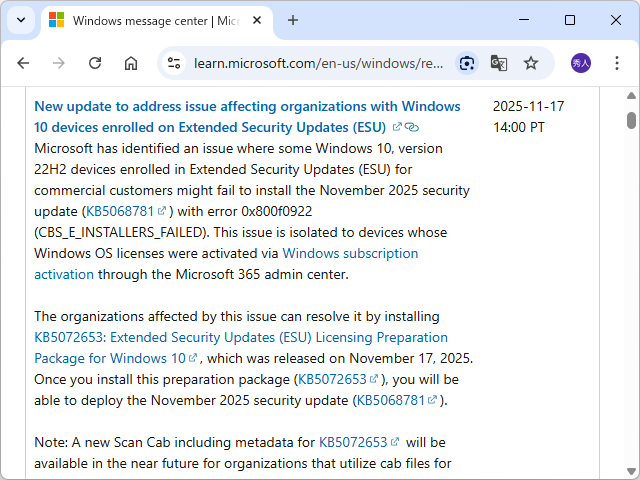The width and height of the screenshot is (640, 480).
Task: Bookmark this tab with star icon
Action: coord(531,63)
